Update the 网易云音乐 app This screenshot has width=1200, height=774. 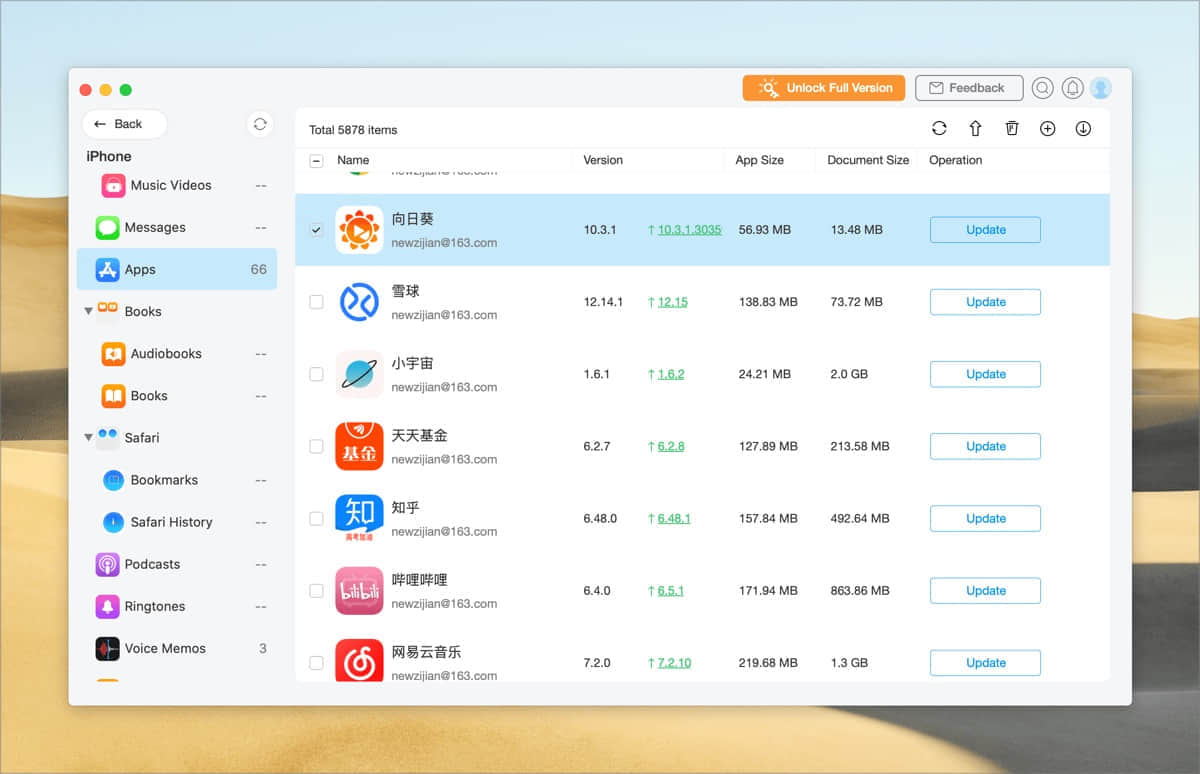click(x=985, y=662)
